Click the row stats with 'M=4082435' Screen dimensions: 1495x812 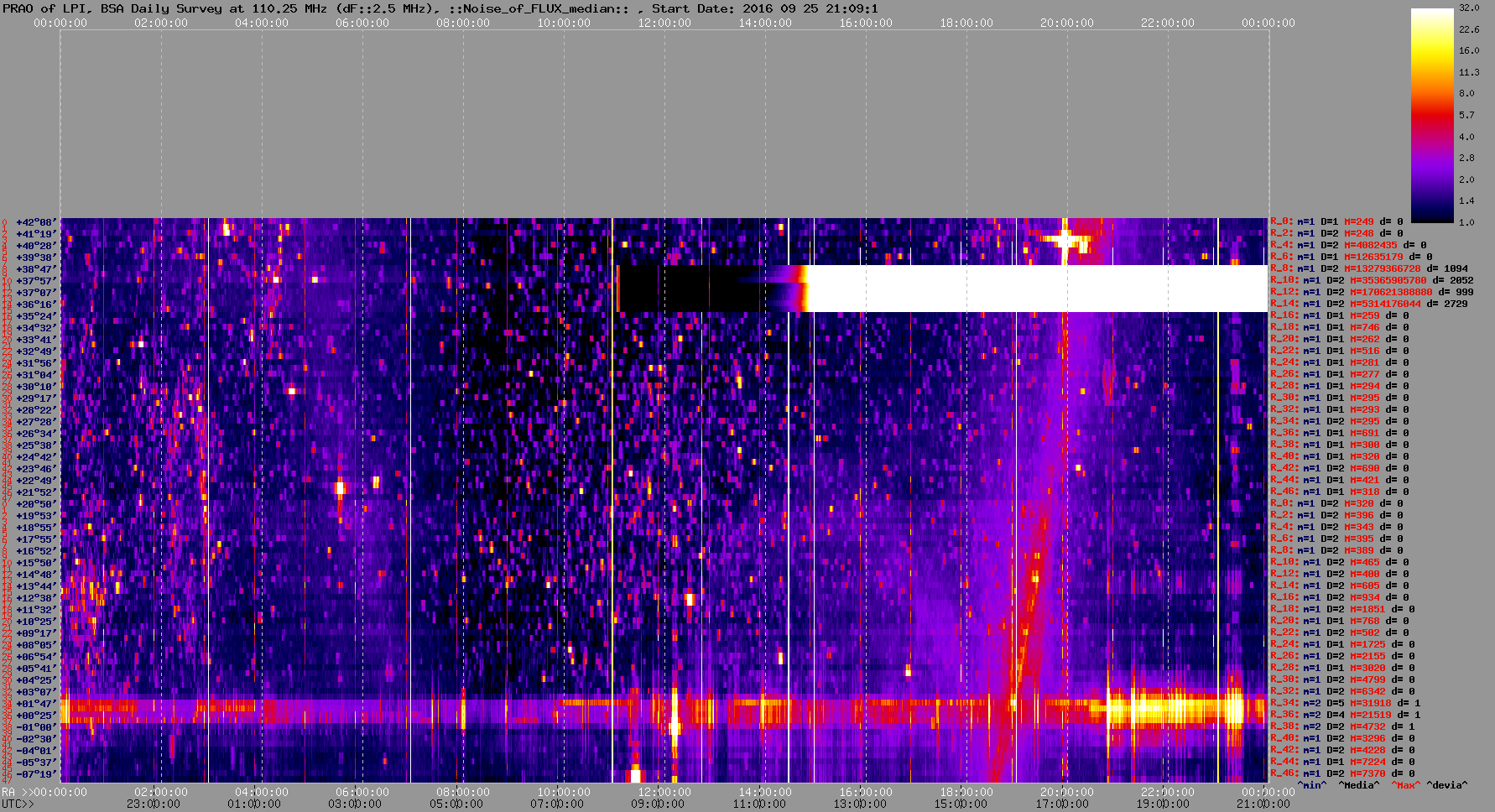[1348, 245]
